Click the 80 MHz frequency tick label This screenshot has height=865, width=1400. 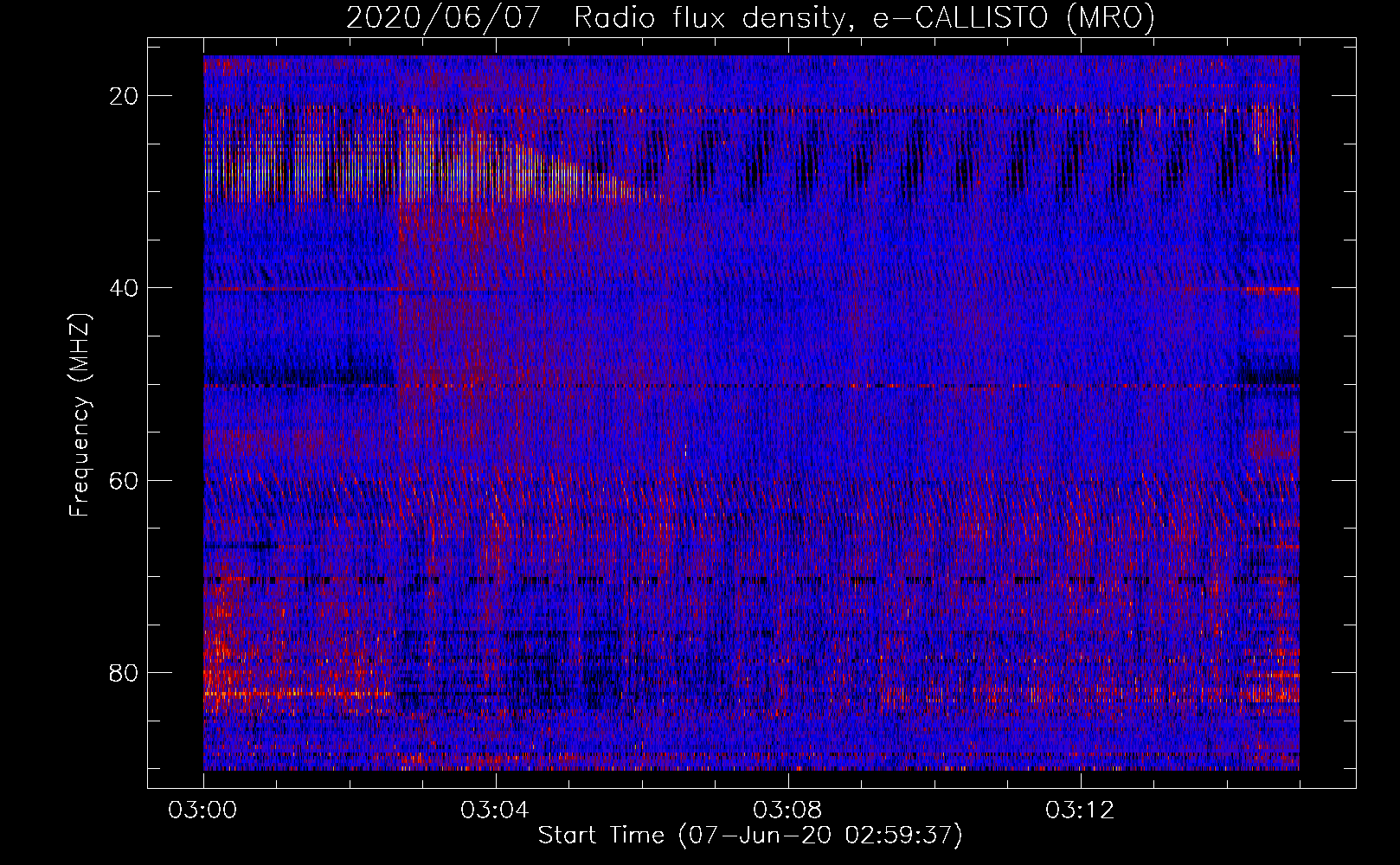coord(125,672)
